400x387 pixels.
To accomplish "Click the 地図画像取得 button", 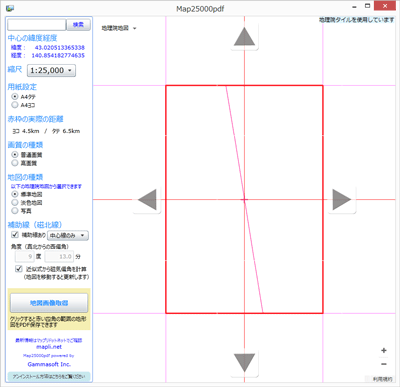I will pyautogui.click(x=49, y=303).
